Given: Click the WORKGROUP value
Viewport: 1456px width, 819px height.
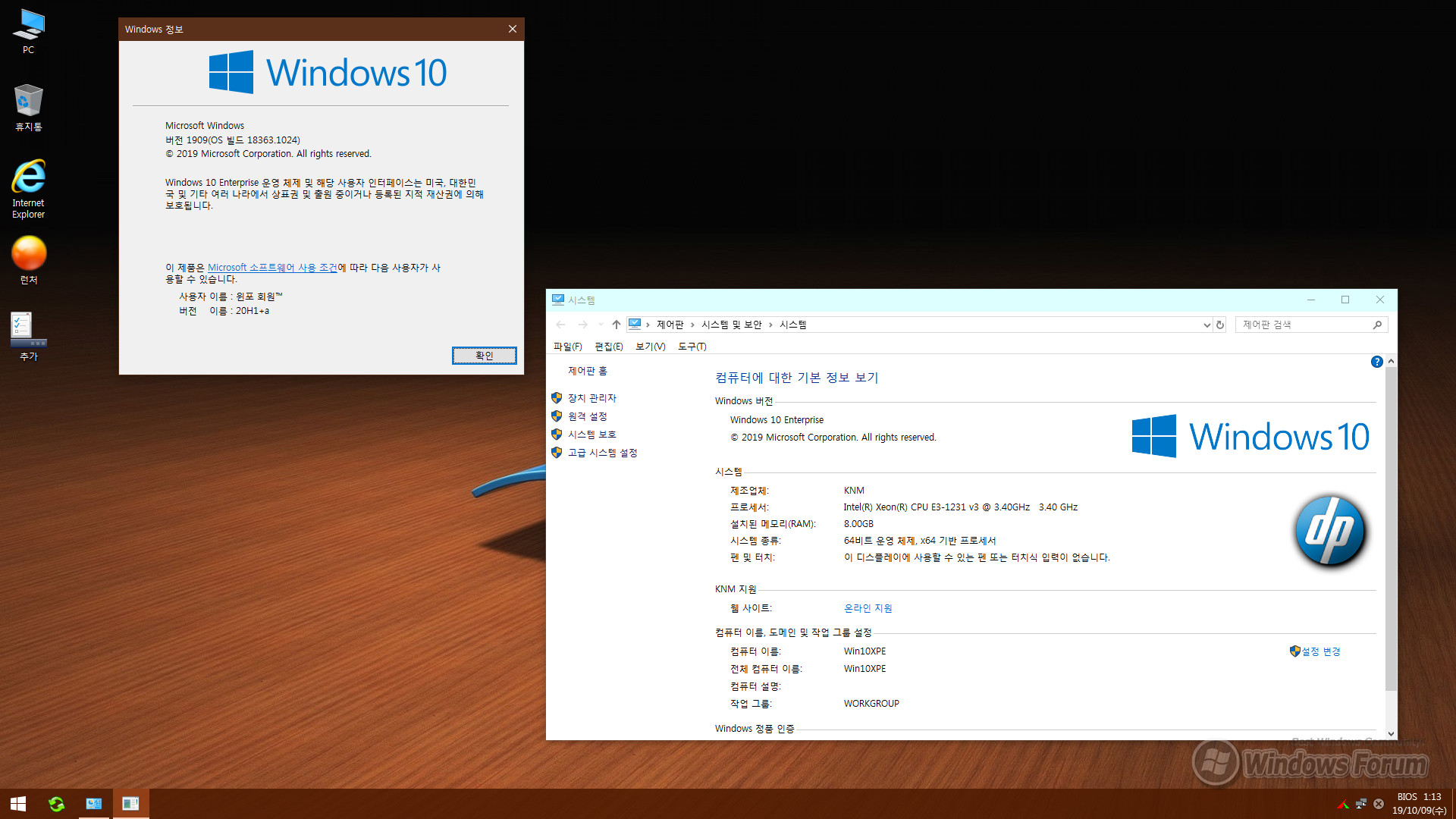Looking at the screenshot, I should point(871,704).
